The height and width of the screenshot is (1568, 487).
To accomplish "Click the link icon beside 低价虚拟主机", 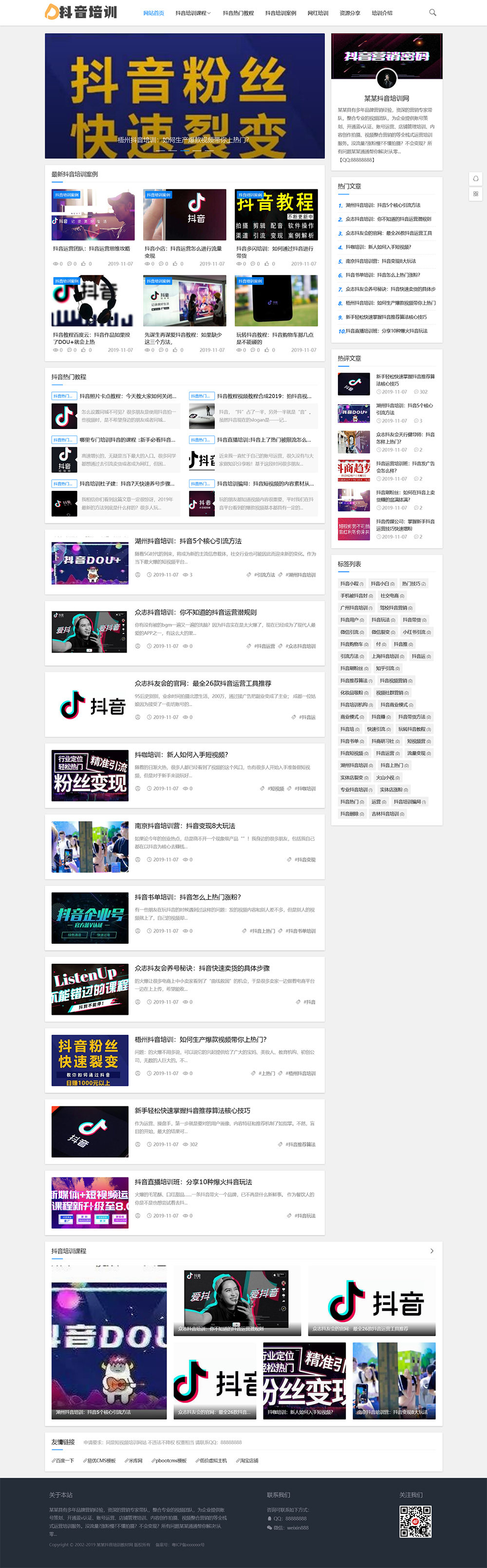I will (x=197, y=1460).
